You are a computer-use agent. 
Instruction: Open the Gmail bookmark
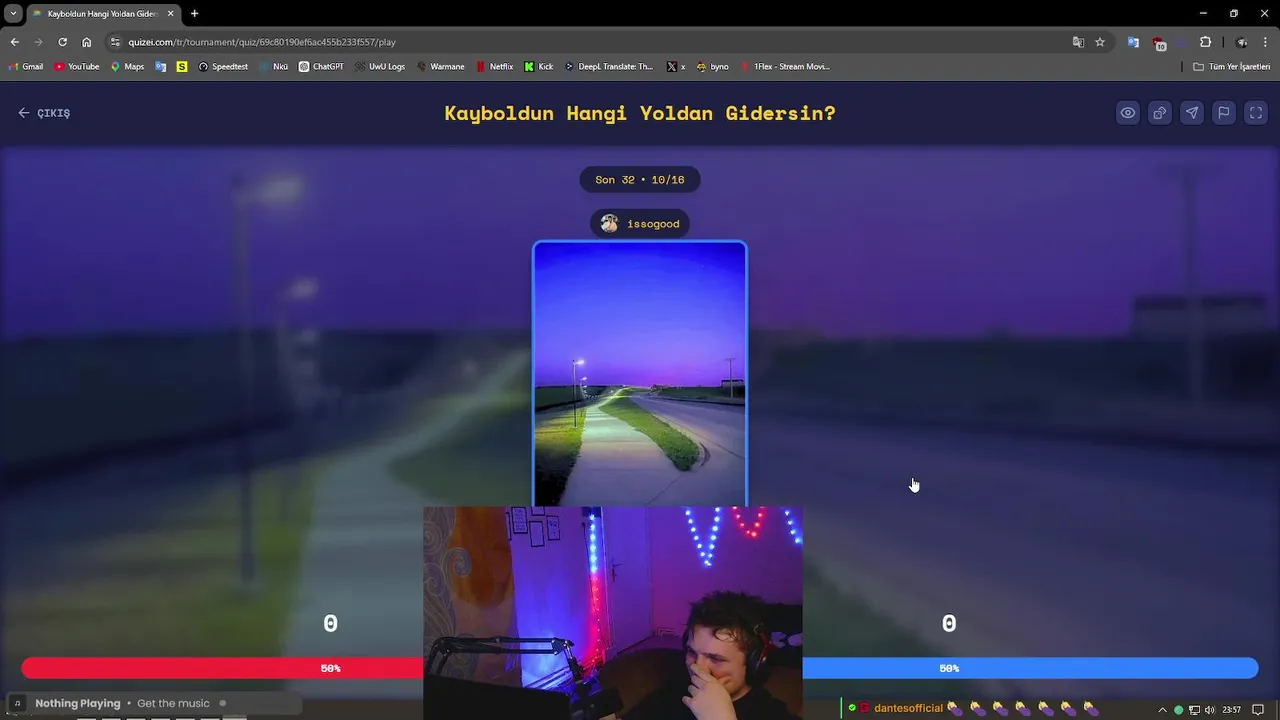25,67
